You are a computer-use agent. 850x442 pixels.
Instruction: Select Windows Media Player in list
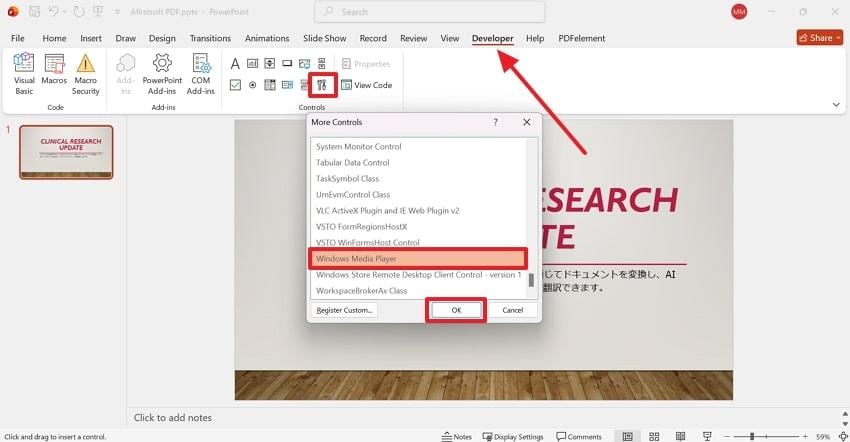point(418,259)
